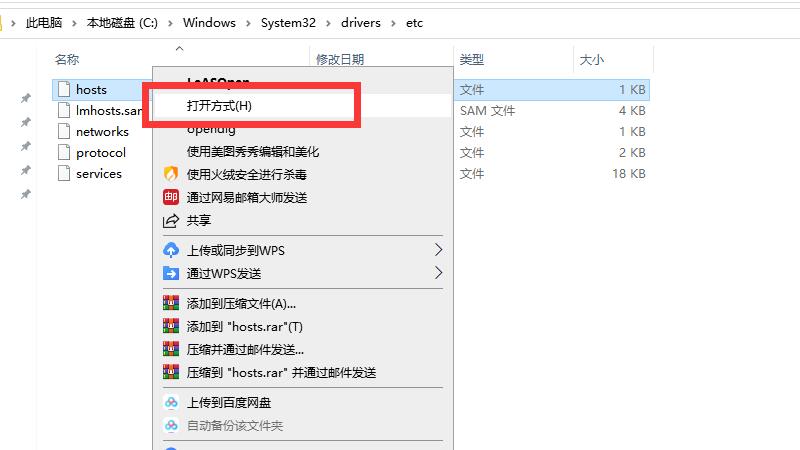This screenshot has width=800, height=450.
Task: Click WinRAR icon beside 压缩并通过邮件发送...
Action: pyautogui.click(x=170, y=349)
